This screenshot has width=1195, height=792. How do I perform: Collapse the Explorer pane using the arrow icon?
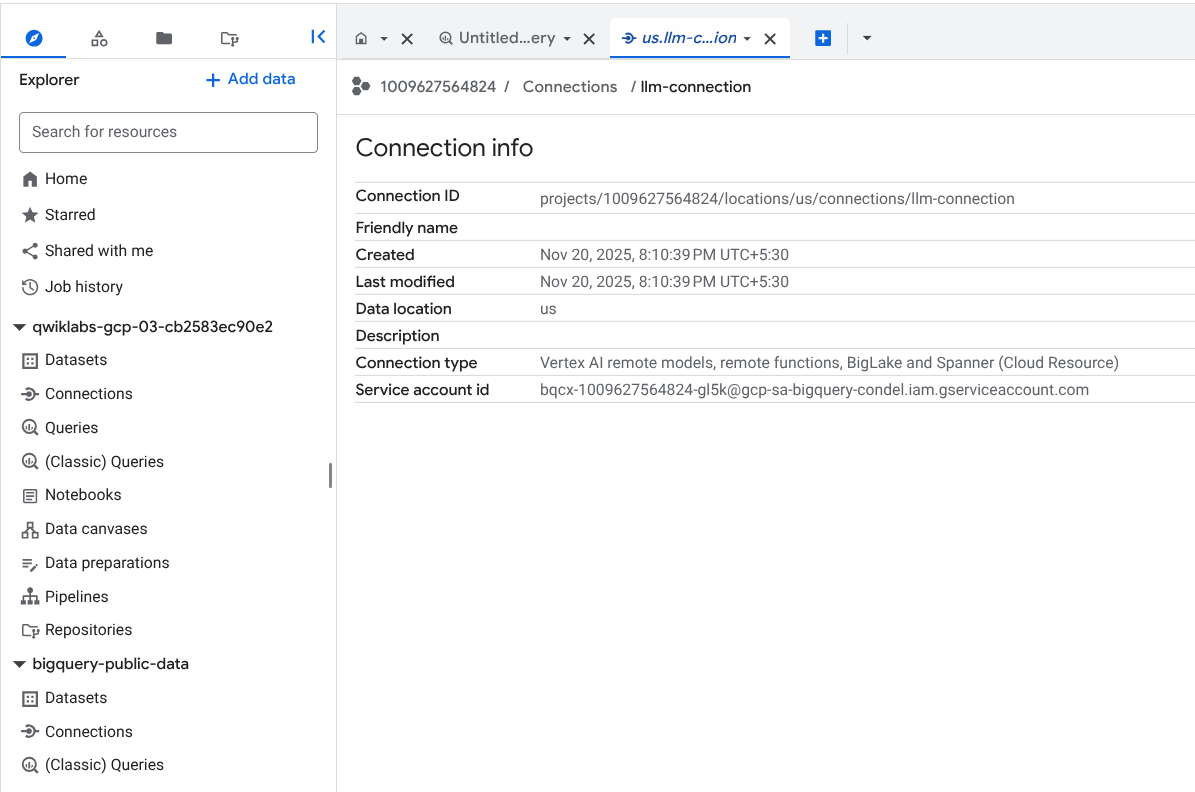click(x=318, y=36)
